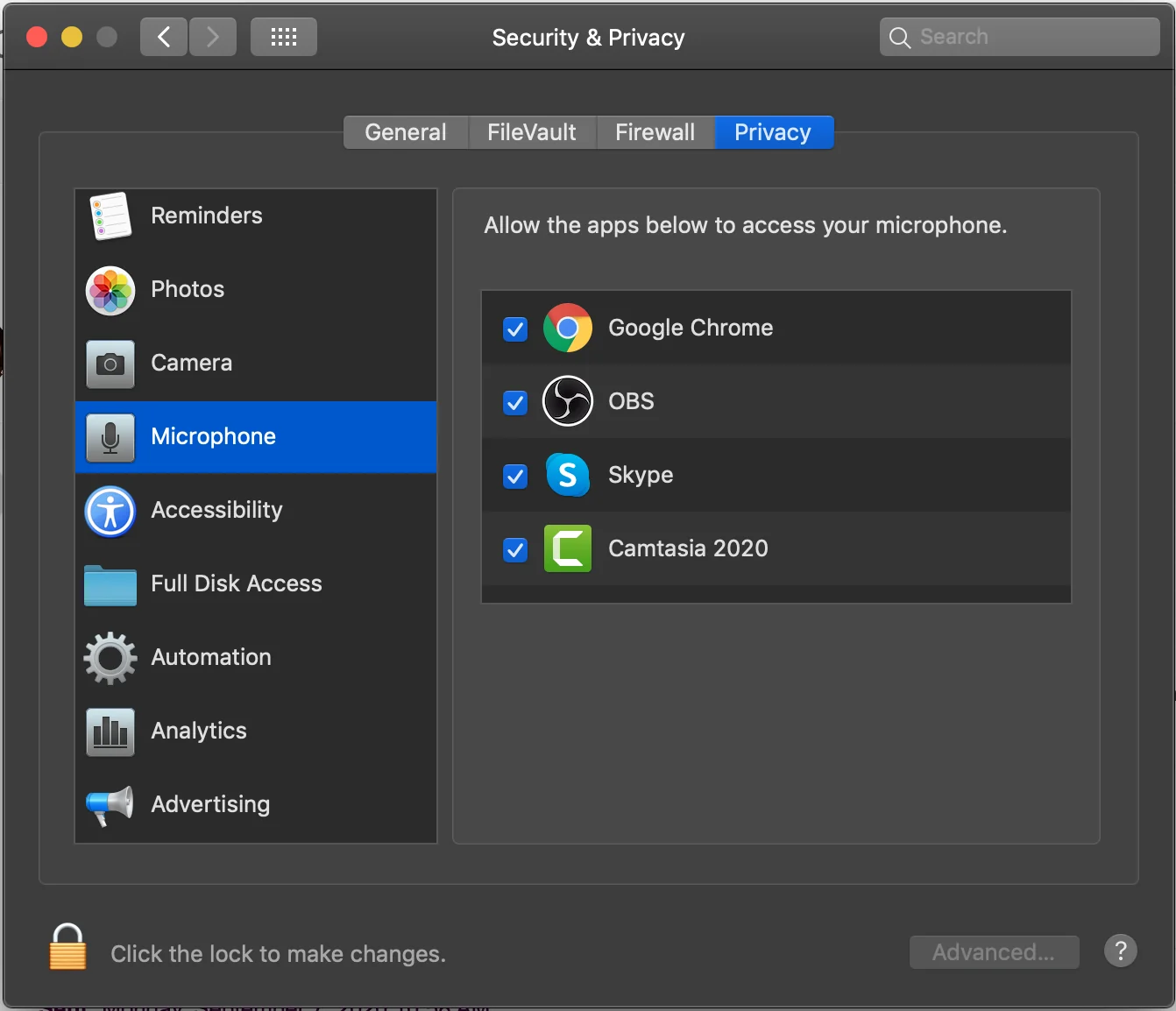This screenshot has height=1011, width=1176.
Task: Close the Security & Privacy window
Action: pyautogui.click(x=37, y=37)
